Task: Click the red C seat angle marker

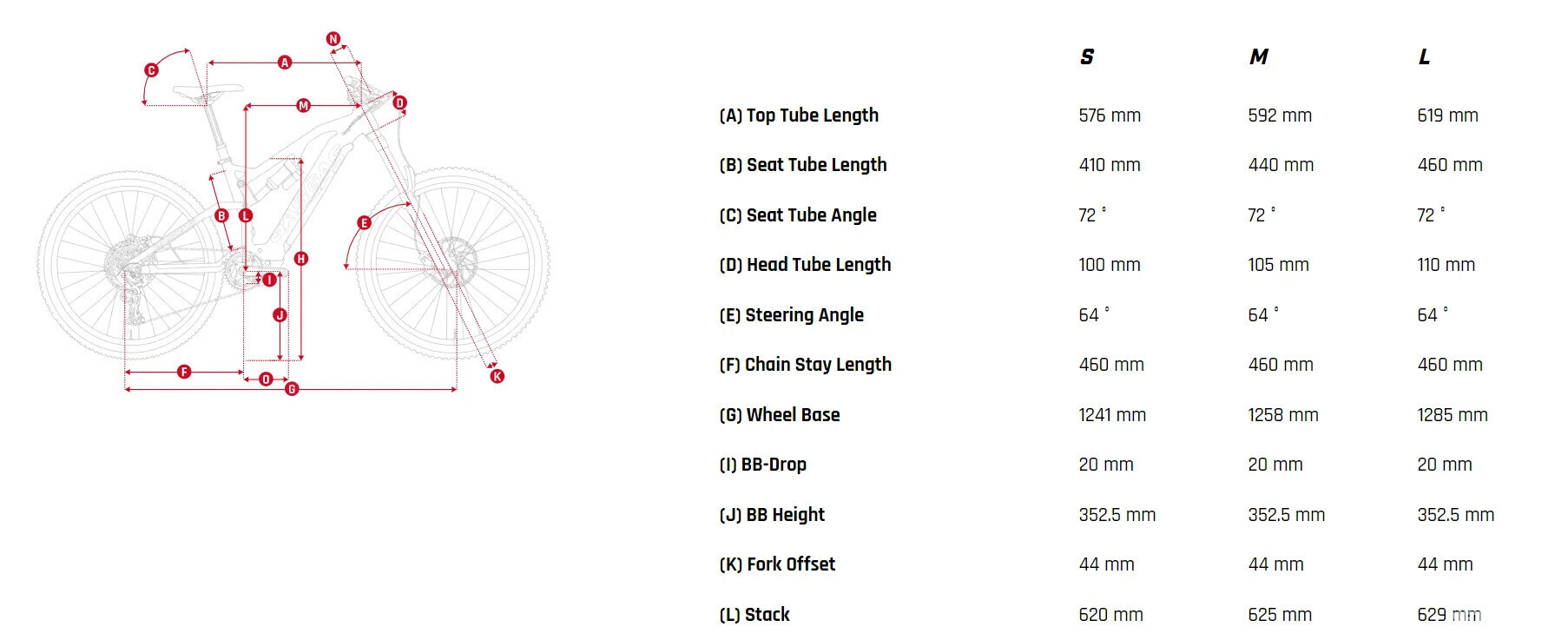Action: pos(151,70)
